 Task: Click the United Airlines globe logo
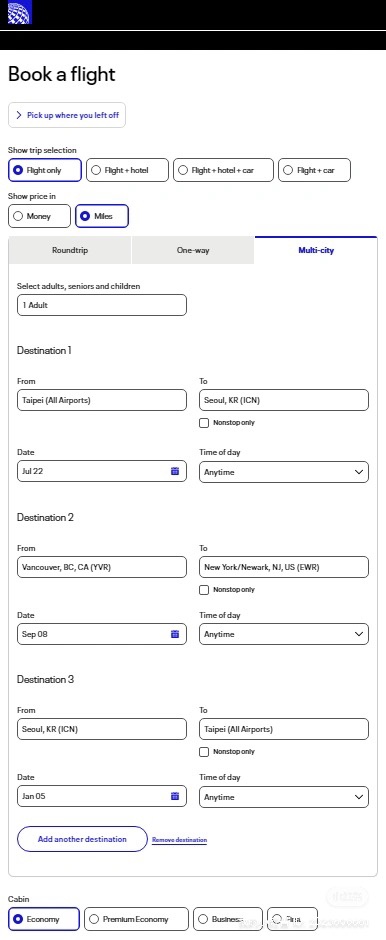[x=20, y=13]
